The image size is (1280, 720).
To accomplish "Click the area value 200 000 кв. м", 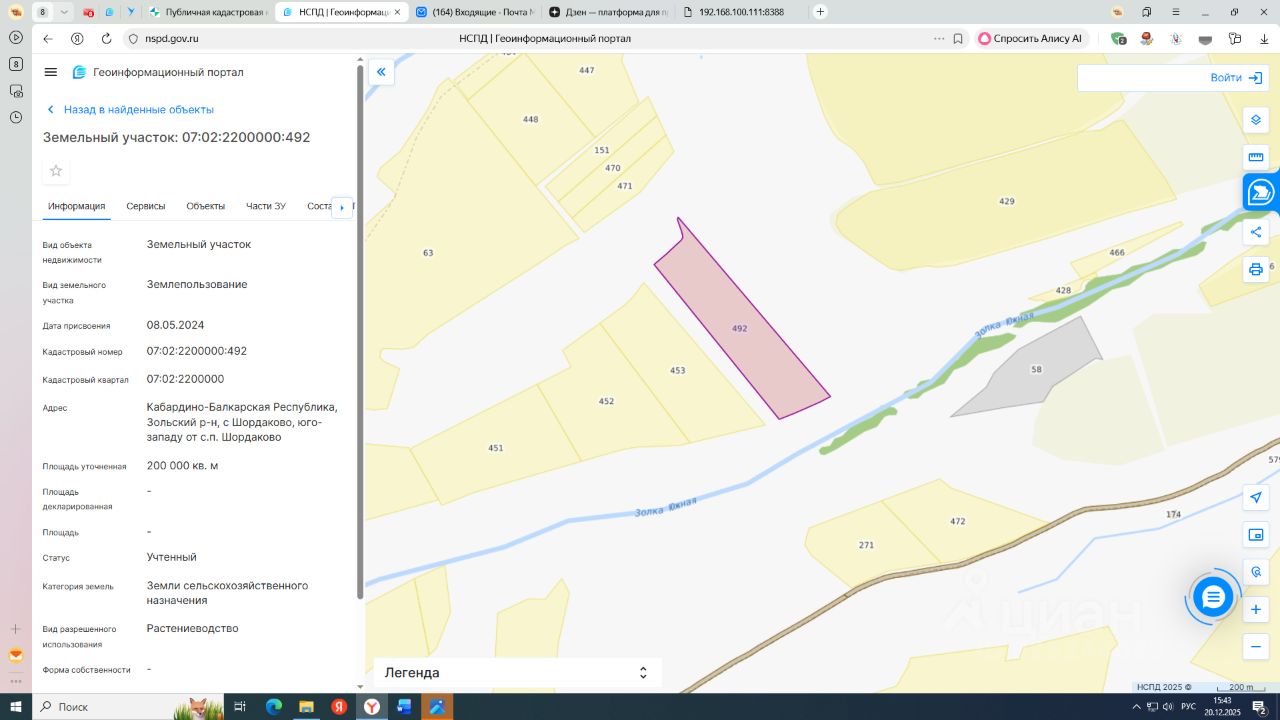I will pos(182,466).
